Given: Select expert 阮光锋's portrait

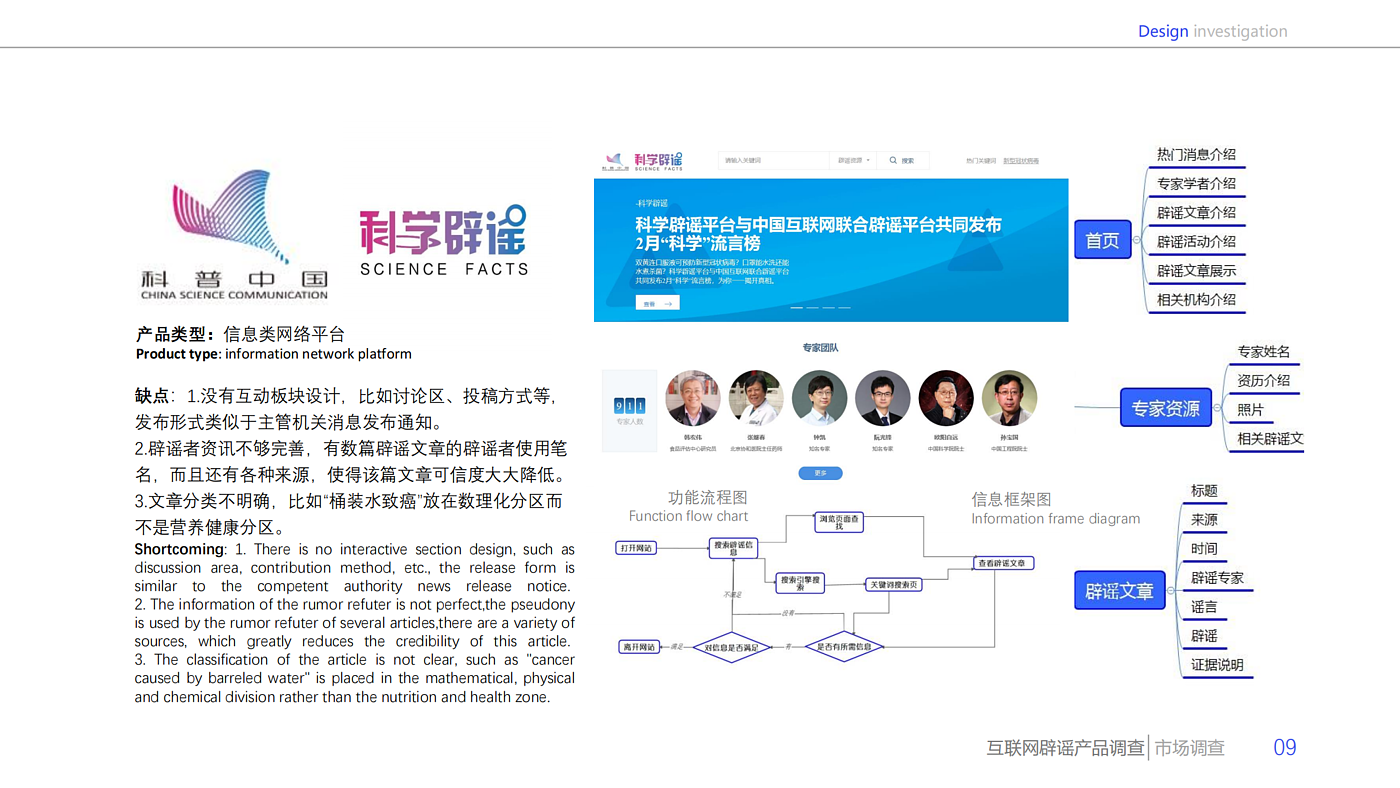Looking at the screenshot, I should point(882,398).
